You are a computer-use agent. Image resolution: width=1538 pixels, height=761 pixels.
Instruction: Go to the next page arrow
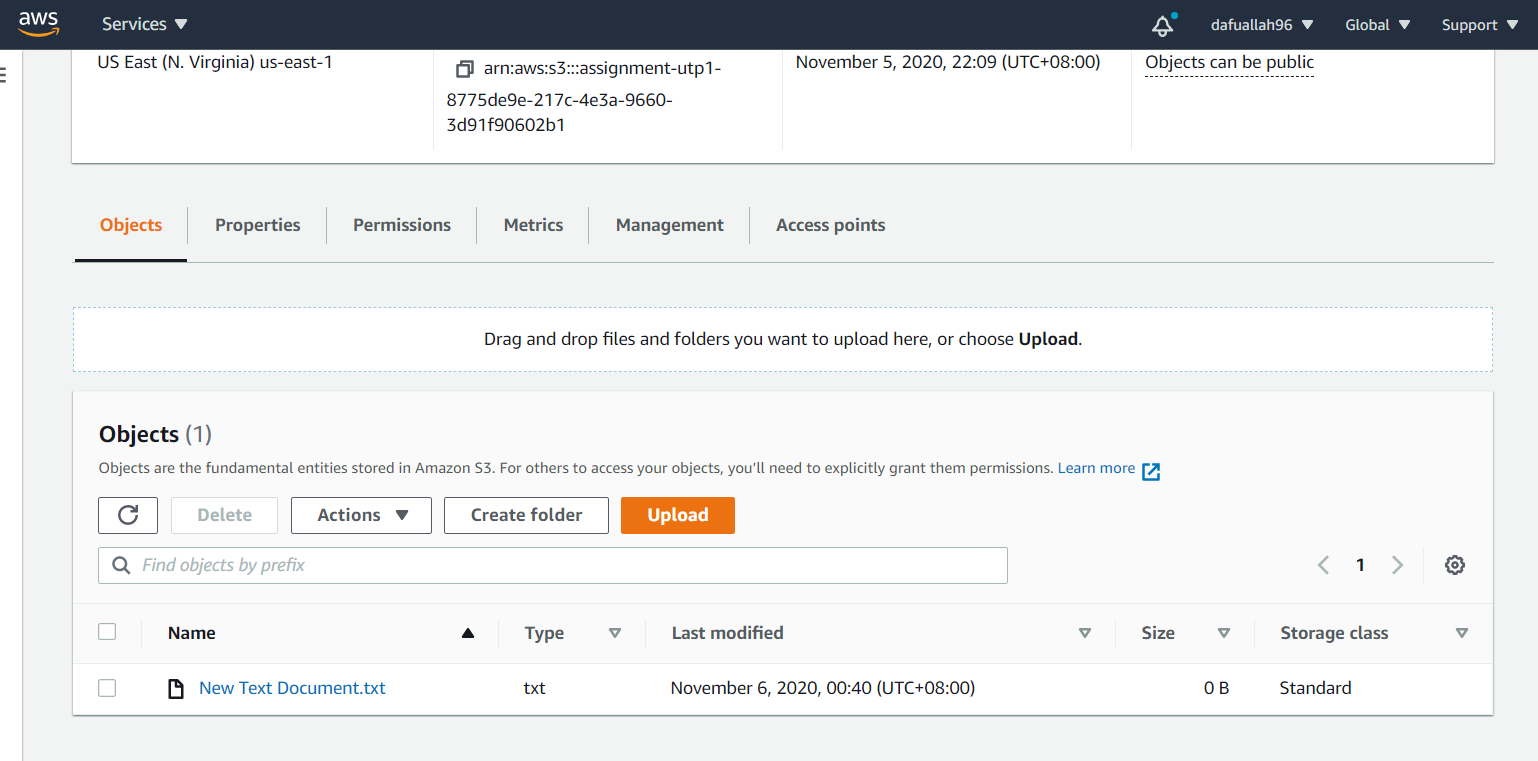1398,565
